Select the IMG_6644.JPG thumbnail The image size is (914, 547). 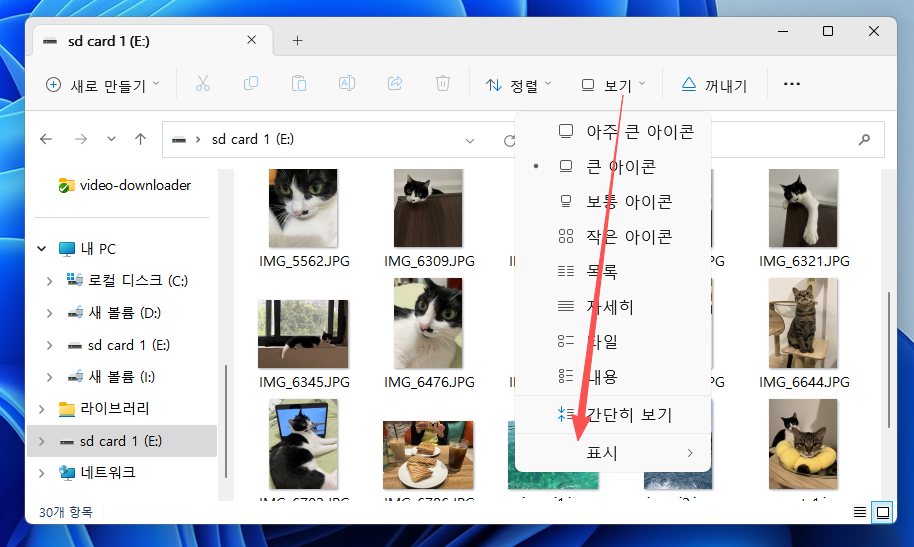[x=803, y=323]
